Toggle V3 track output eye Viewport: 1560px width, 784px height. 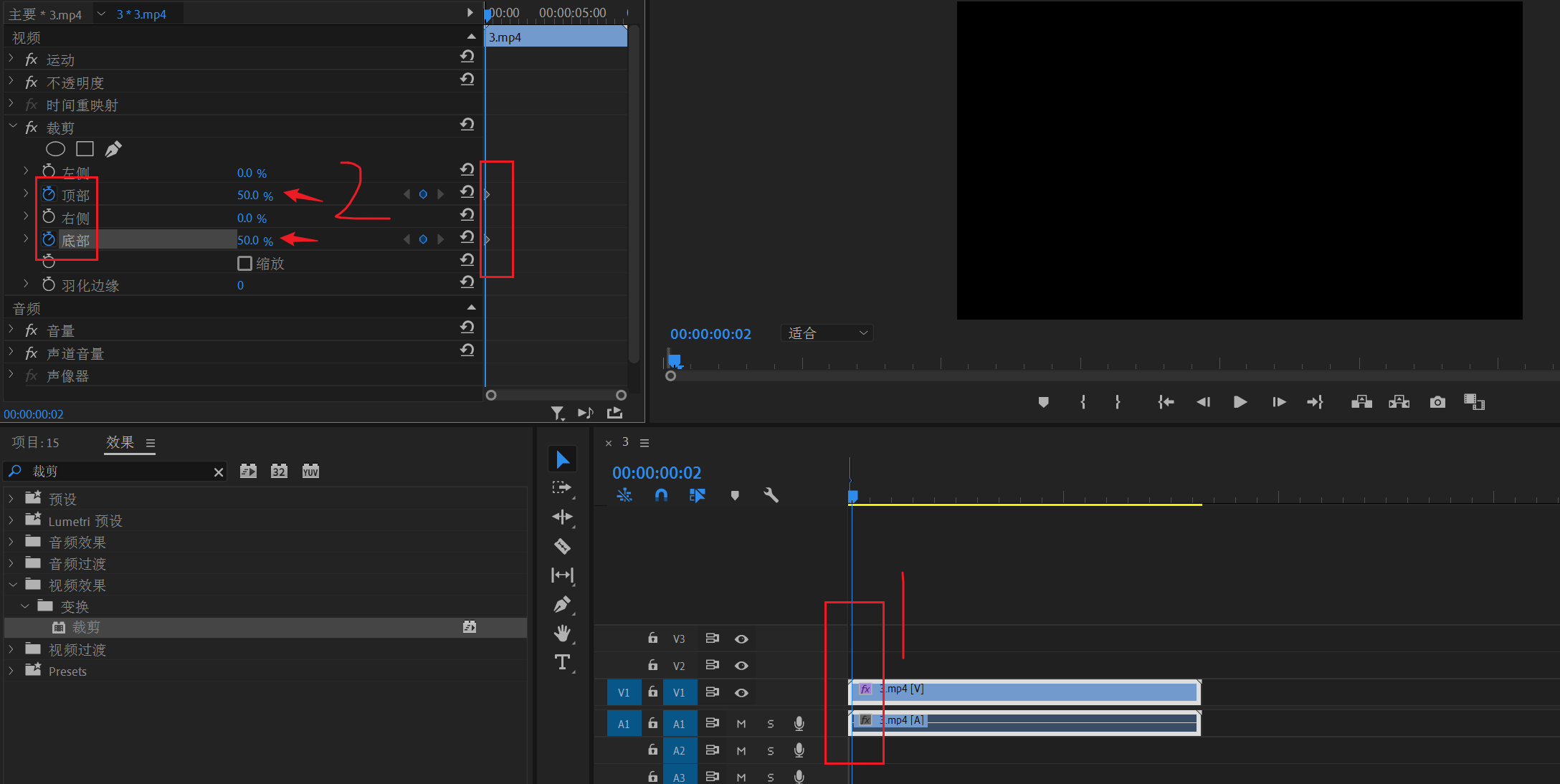pyautogui.click(x=741, y=639)
